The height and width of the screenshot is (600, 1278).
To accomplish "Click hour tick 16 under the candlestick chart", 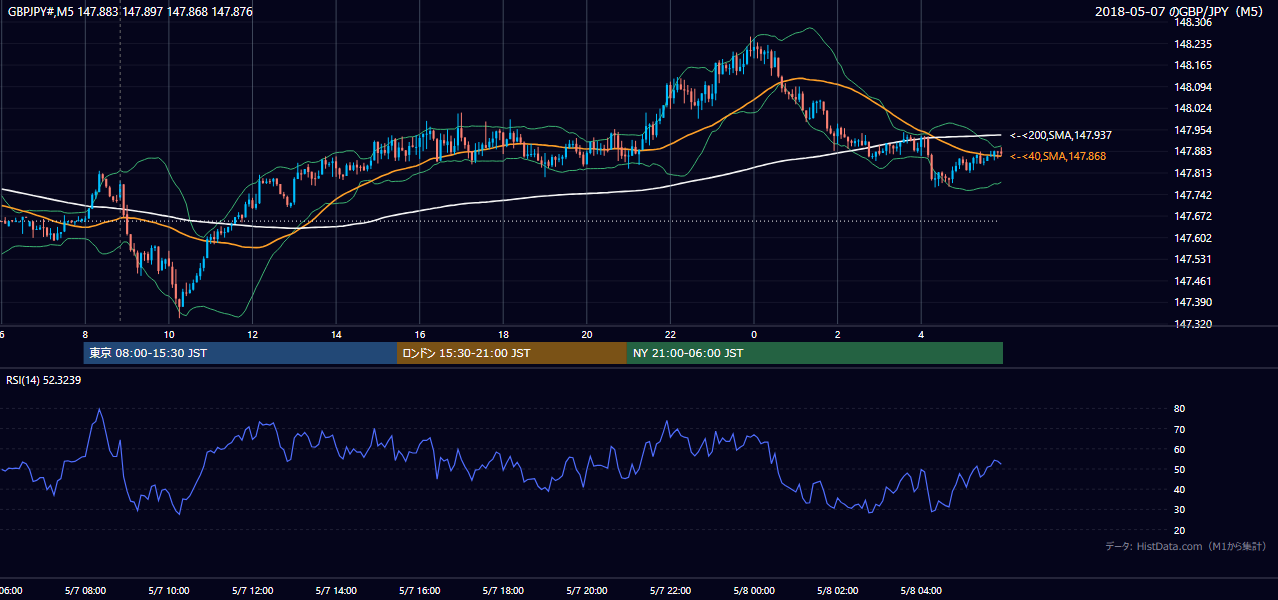I will pyautogui.click(x=420, y=335).
